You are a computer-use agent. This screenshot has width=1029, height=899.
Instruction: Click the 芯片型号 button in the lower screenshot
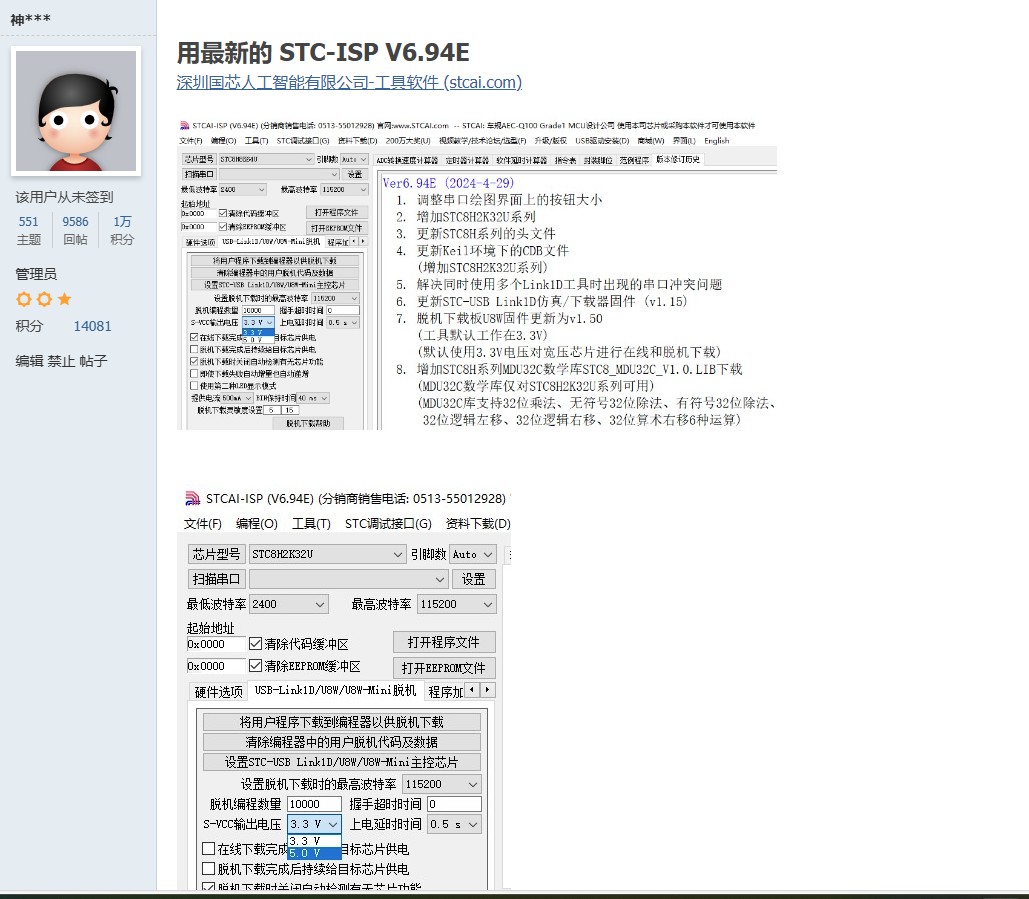pyautogui.click(x=216, y=554)
